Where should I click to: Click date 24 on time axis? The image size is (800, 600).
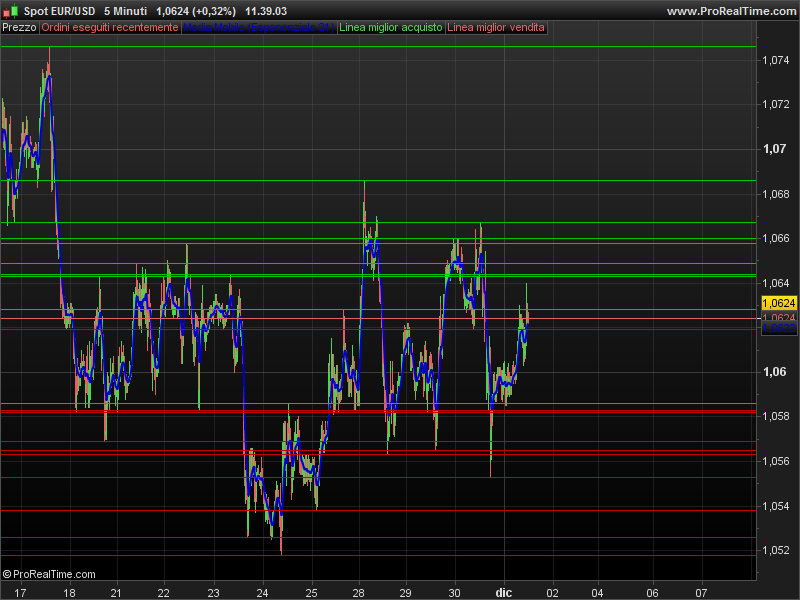point(262,593)
